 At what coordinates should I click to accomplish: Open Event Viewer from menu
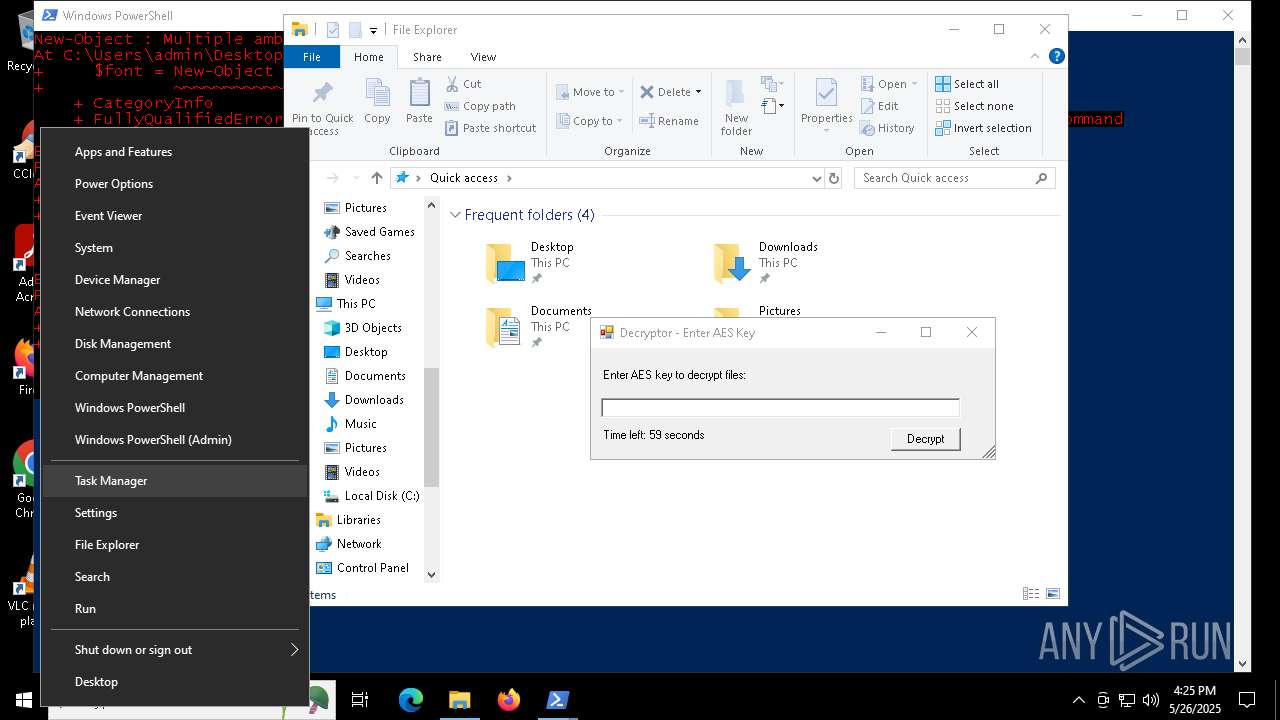point(175,216)
